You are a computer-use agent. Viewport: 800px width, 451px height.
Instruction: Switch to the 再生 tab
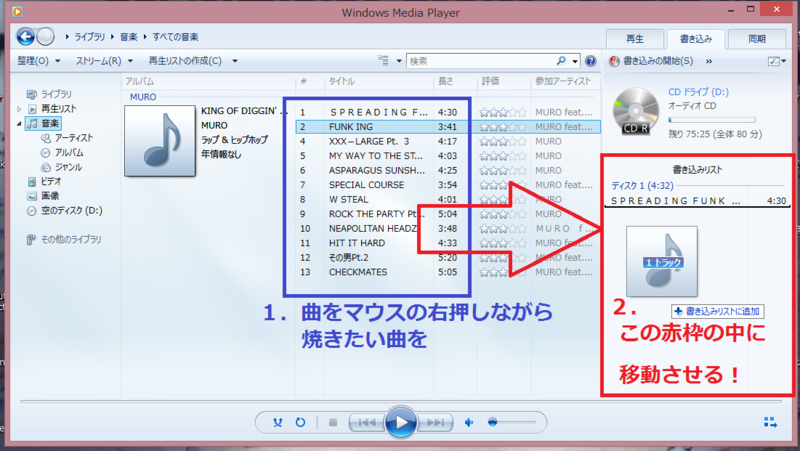(635, 39)
